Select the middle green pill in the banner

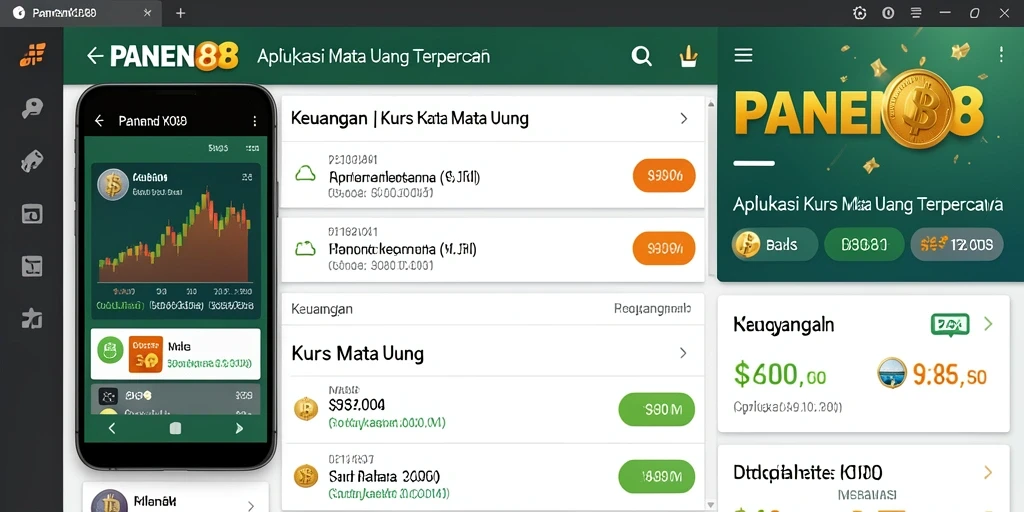[x=864, y=245]
